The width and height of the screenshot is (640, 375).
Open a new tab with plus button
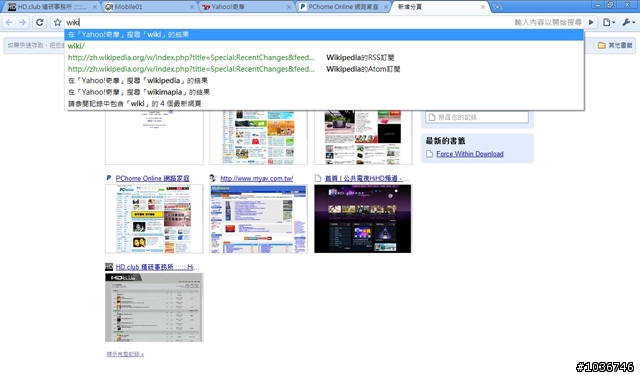[497, 7]
